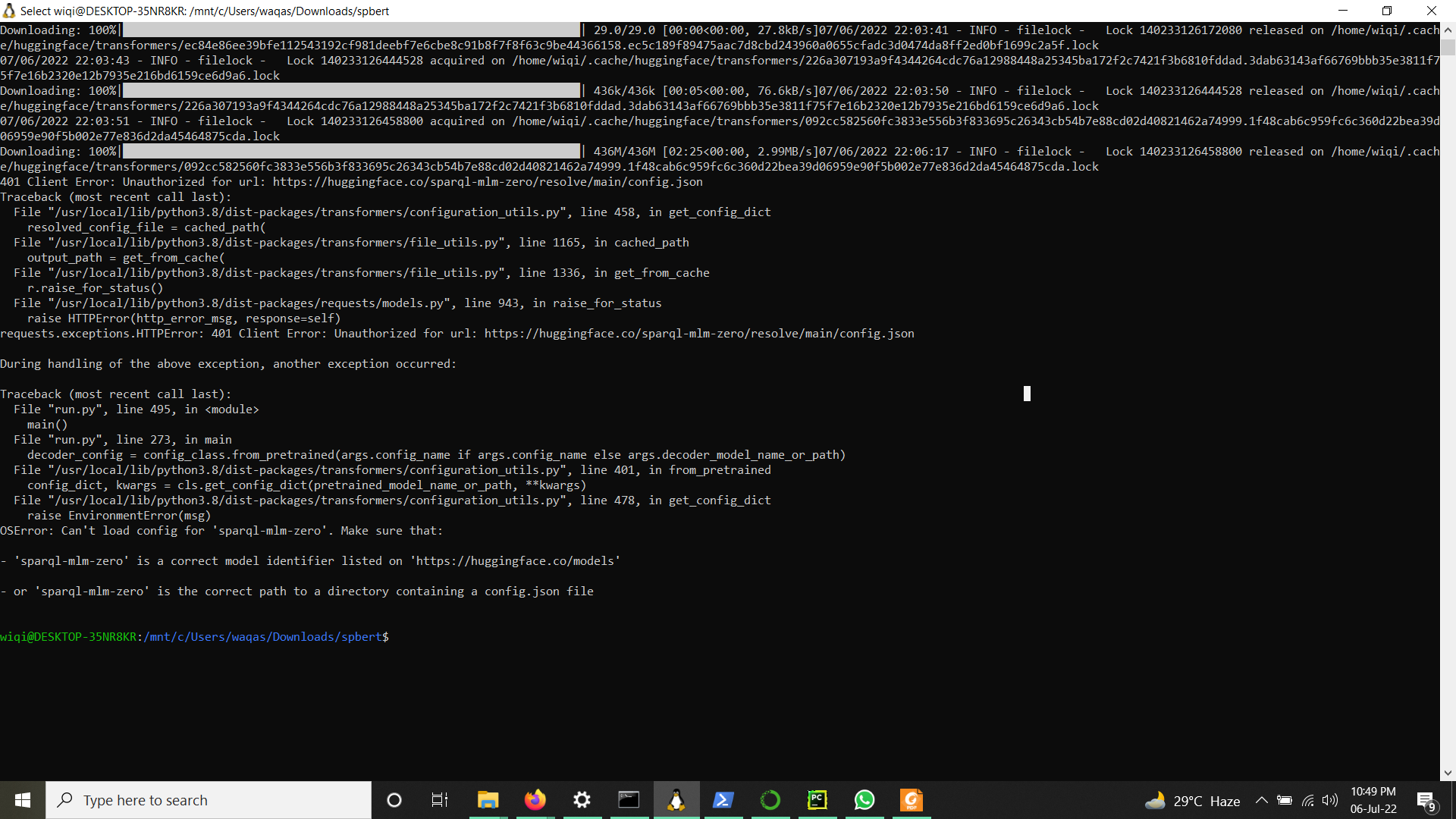Open the notification center with 9 alerts
Viewport: 1456px width, 819px height.
(x=1426, y=801)
